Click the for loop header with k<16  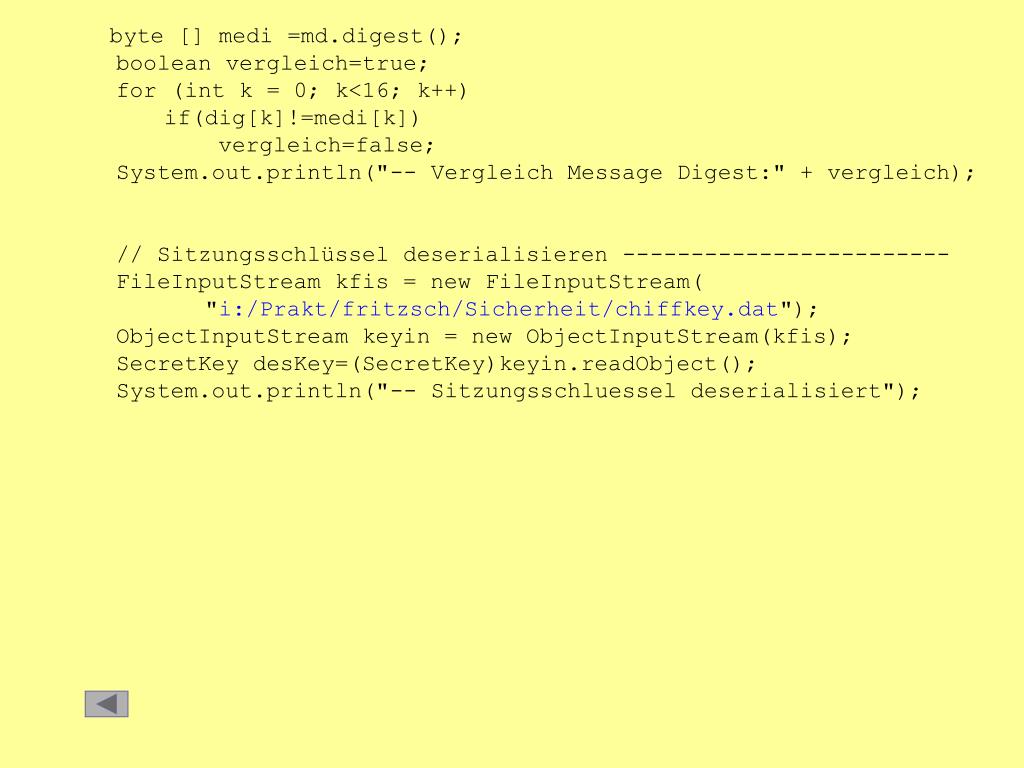tap(292, 91)
